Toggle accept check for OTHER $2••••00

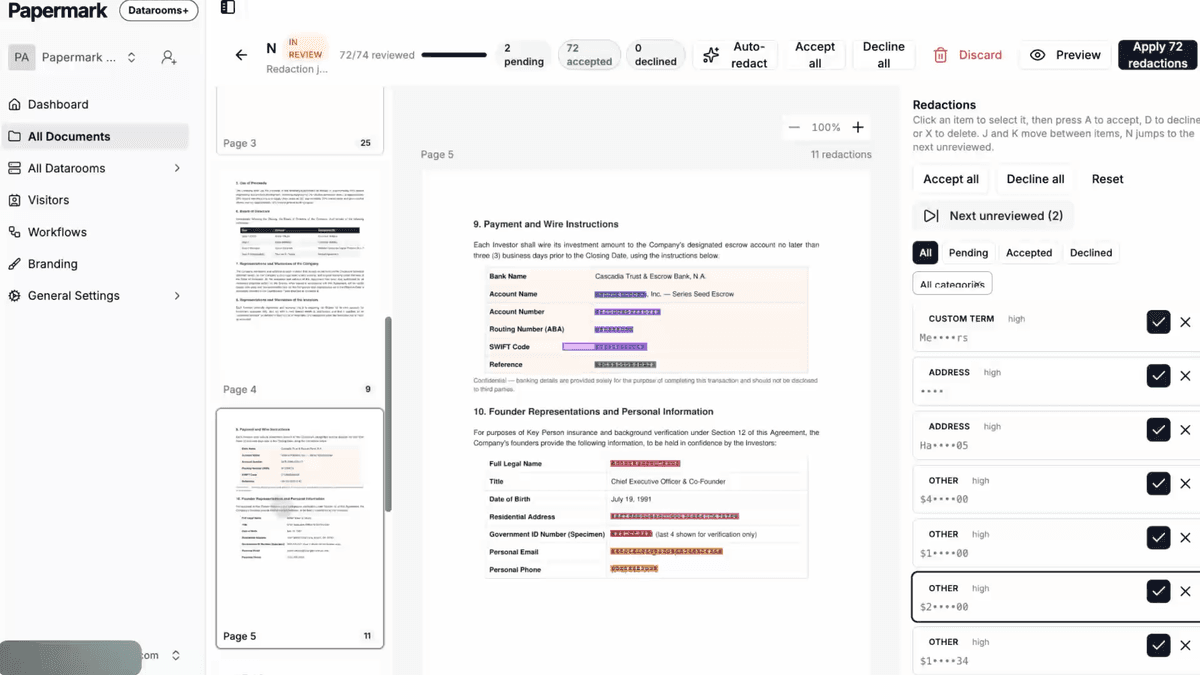click(1158, 592)
